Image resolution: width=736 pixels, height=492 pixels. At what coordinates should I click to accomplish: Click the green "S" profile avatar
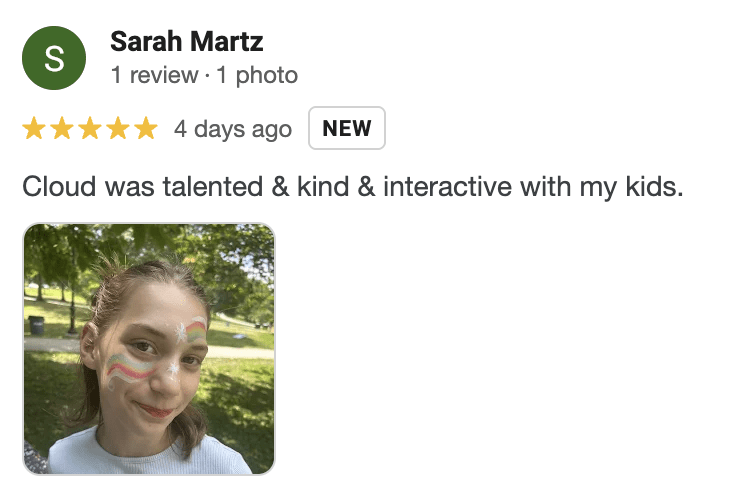coord(54,58)
